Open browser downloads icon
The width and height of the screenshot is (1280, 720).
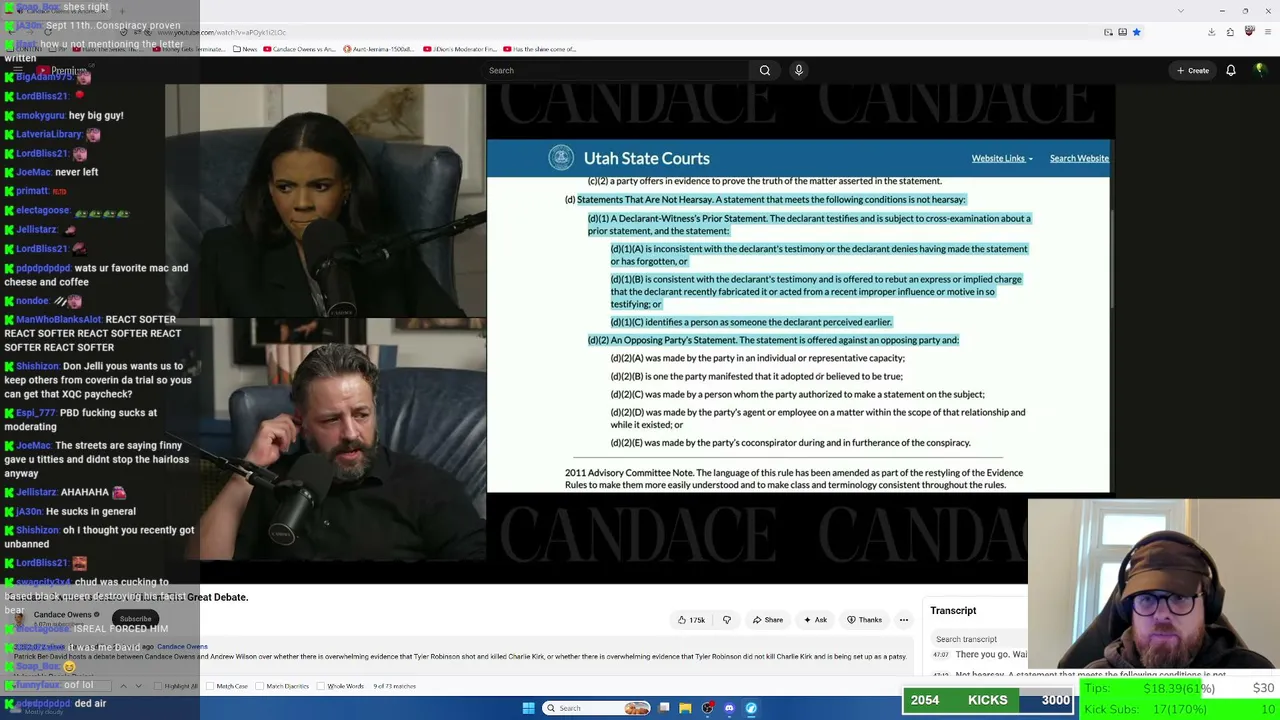pos(1211,32)
